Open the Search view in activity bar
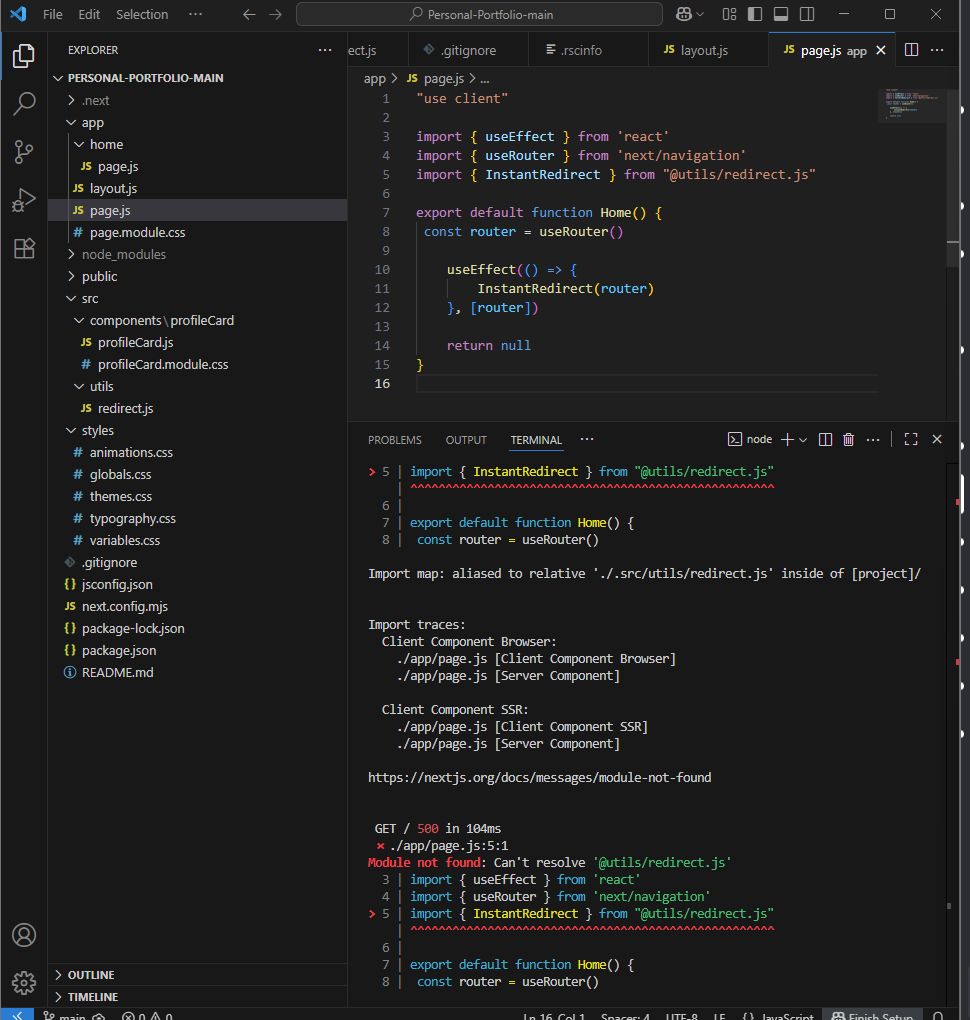Image resolution: width=970 pixels, height=1020 pixels. 24,103
